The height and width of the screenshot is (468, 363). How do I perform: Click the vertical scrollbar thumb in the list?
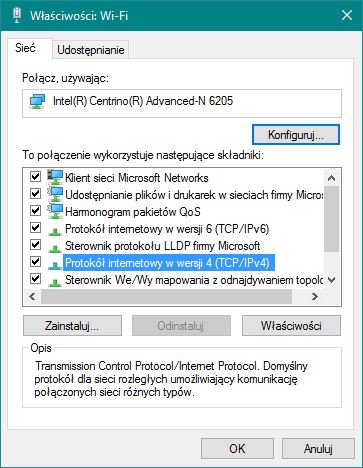(x=331, y=219)
